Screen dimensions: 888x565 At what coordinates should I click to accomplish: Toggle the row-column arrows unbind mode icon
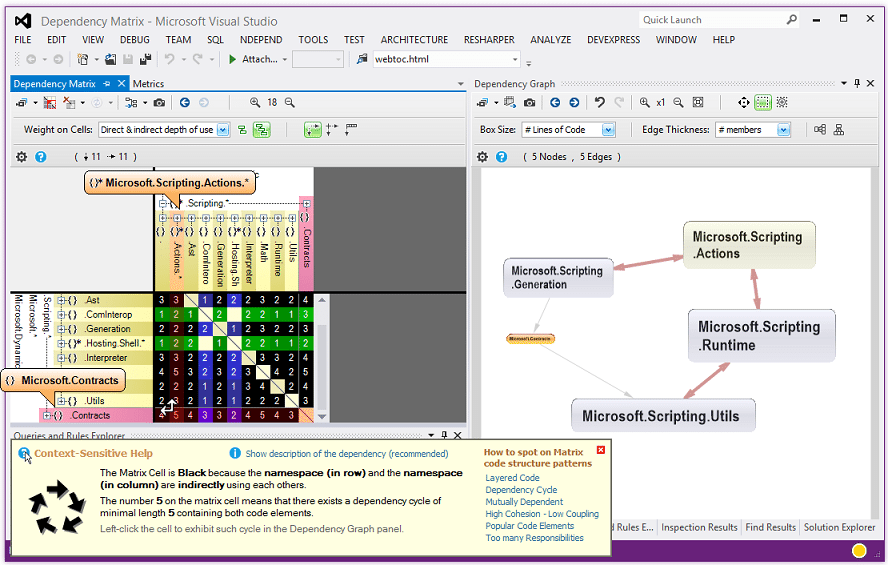pos(332,130)
